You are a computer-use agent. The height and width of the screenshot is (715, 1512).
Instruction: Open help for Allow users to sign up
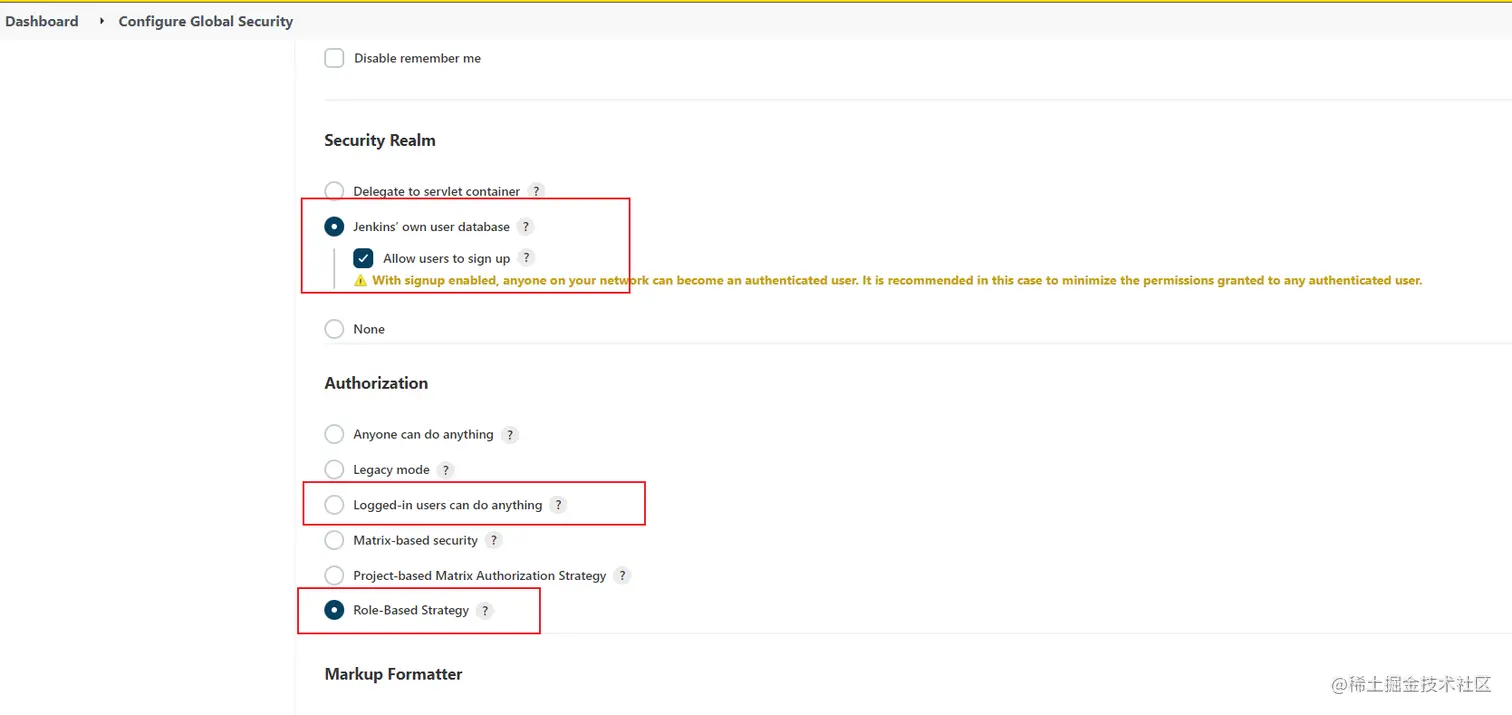tap(527, 258)
